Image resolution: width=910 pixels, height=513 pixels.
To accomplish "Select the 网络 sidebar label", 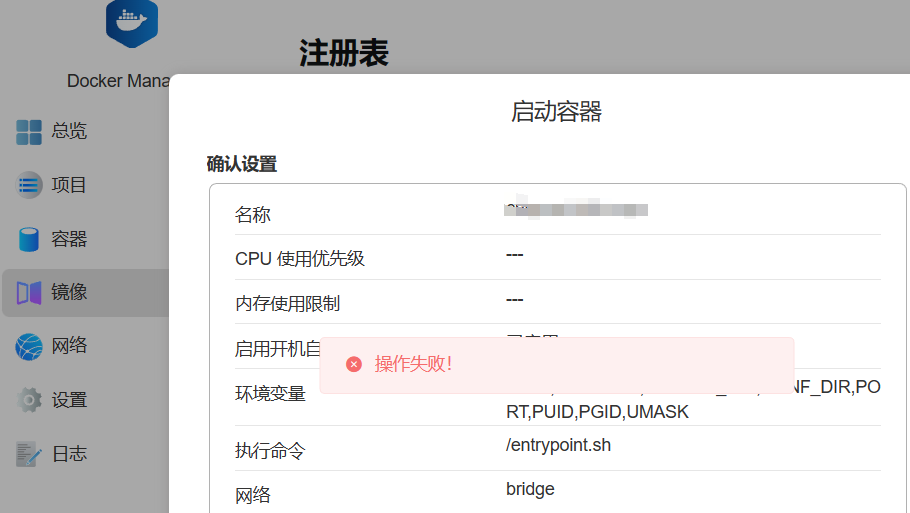I will coord(69,346).
